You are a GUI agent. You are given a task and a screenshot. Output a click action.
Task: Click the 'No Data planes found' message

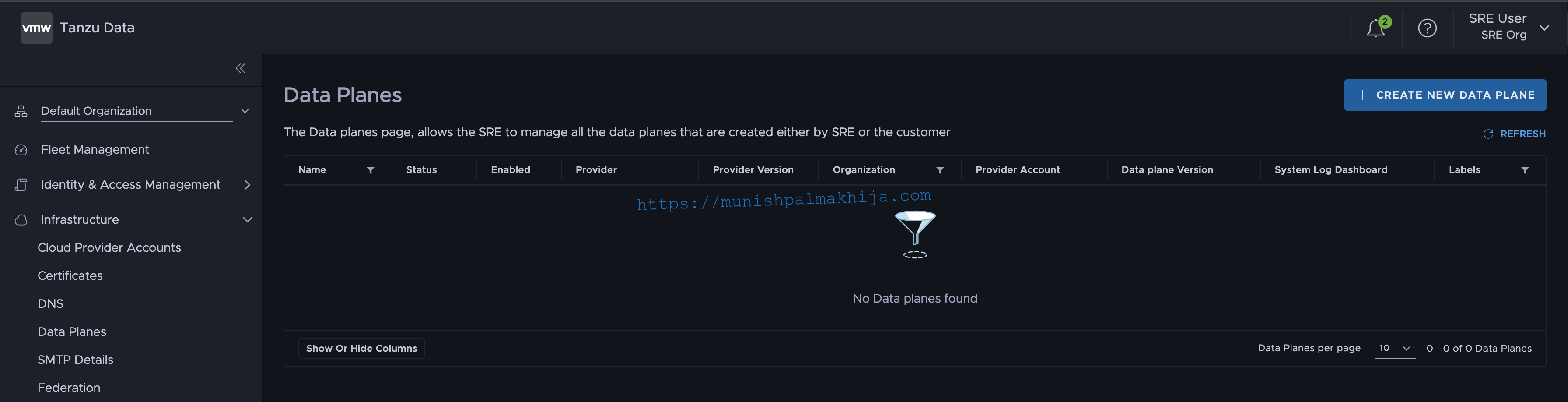coord(915,299)
